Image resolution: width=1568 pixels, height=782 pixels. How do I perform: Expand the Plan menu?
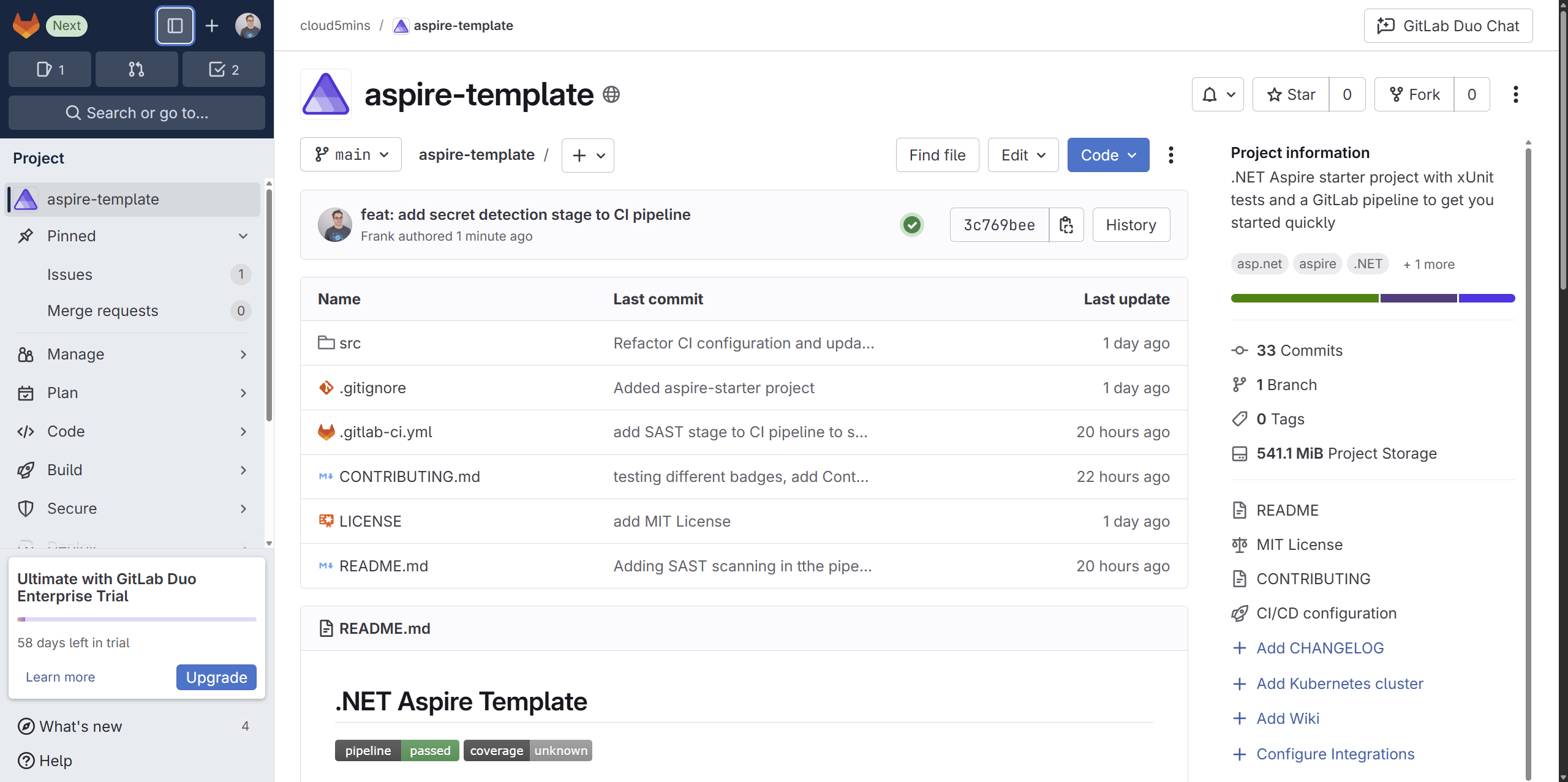pos(133,393)
